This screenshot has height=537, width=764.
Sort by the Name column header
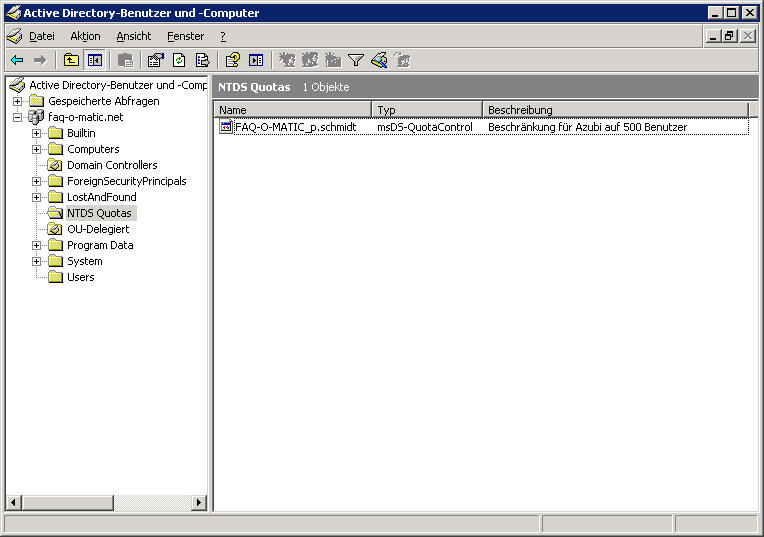pos(292,110)
